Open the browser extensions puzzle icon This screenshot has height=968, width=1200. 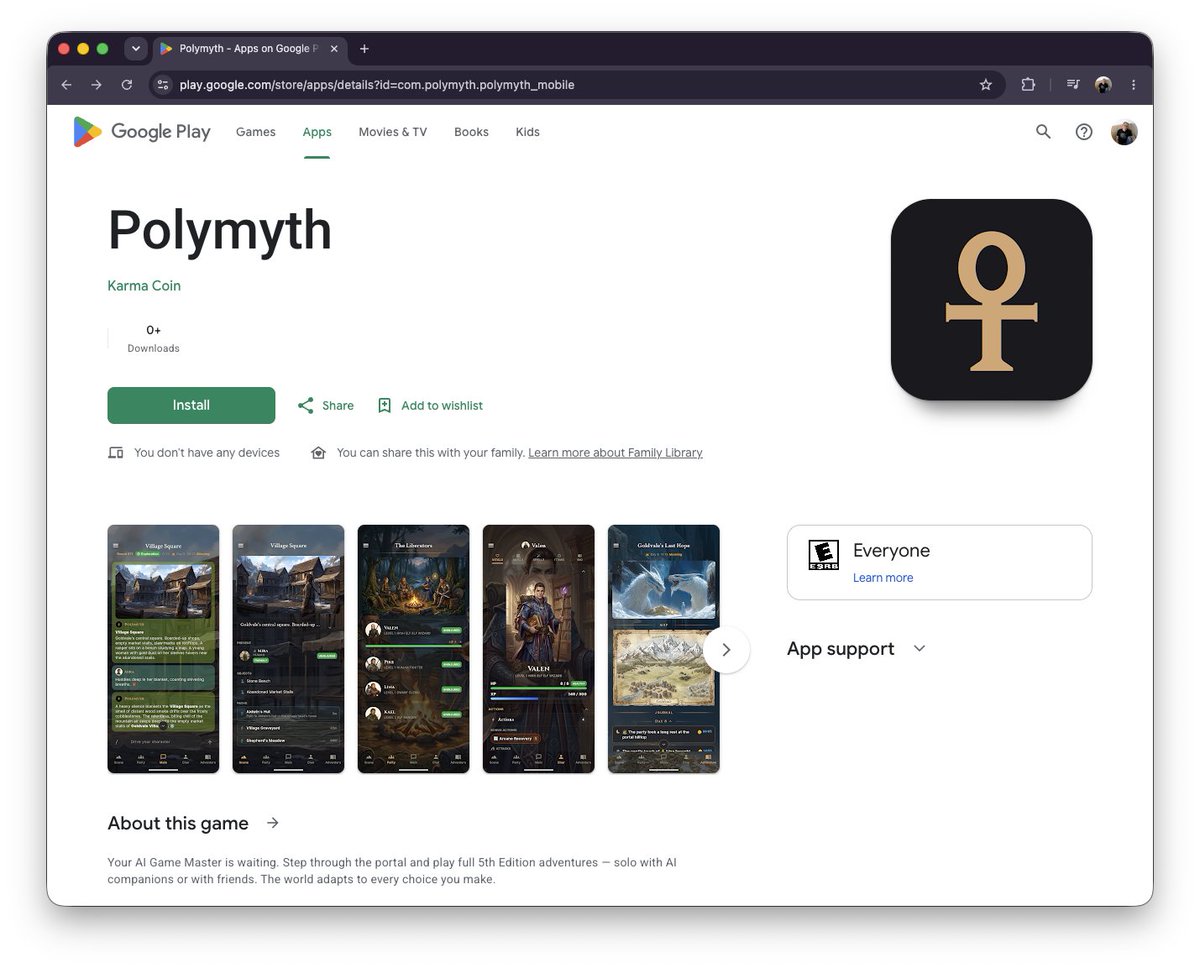(1028, 85)
